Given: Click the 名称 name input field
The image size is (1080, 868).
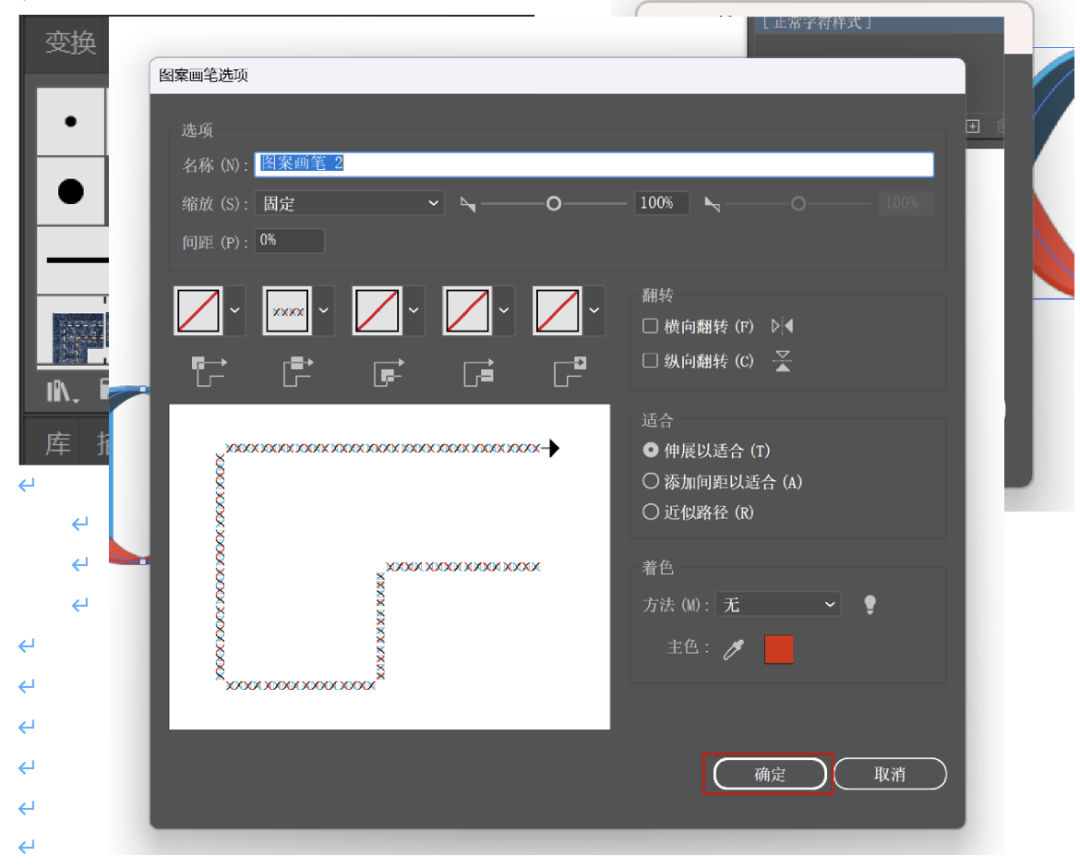Looking at the screenshot, I should [x=594, y=164].
